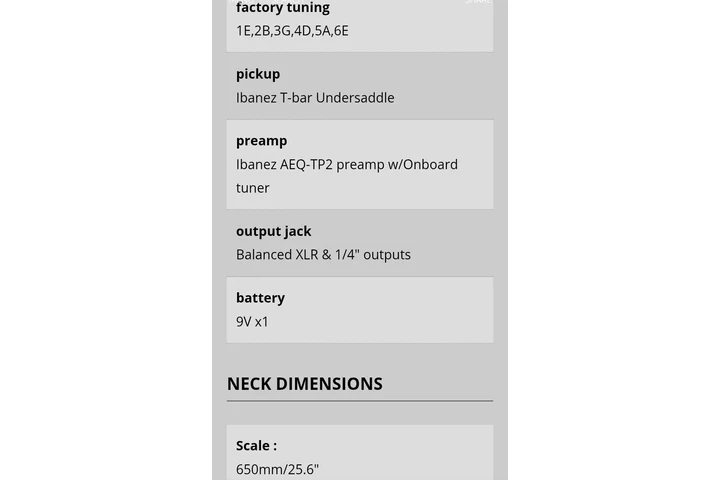
Task: Click the divider line under NECK DIMENSIONS
Action: coord(360,401)
